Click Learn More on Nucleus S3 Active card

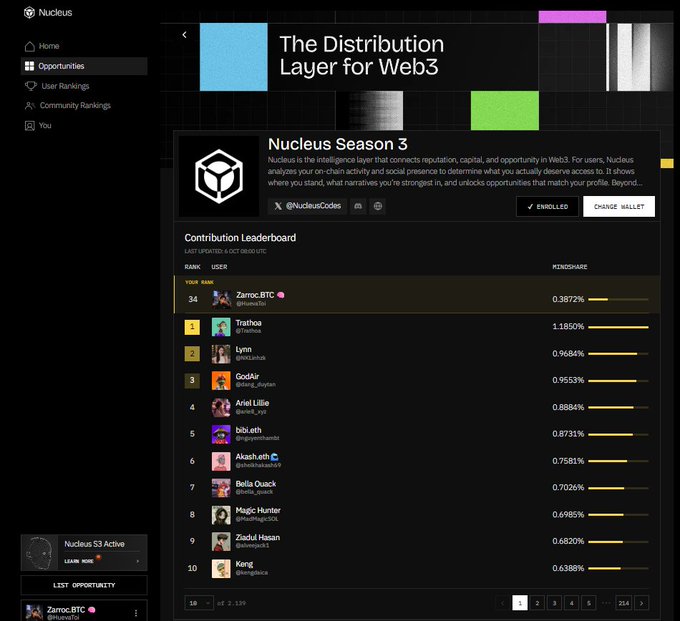click(x=79, y=561)
